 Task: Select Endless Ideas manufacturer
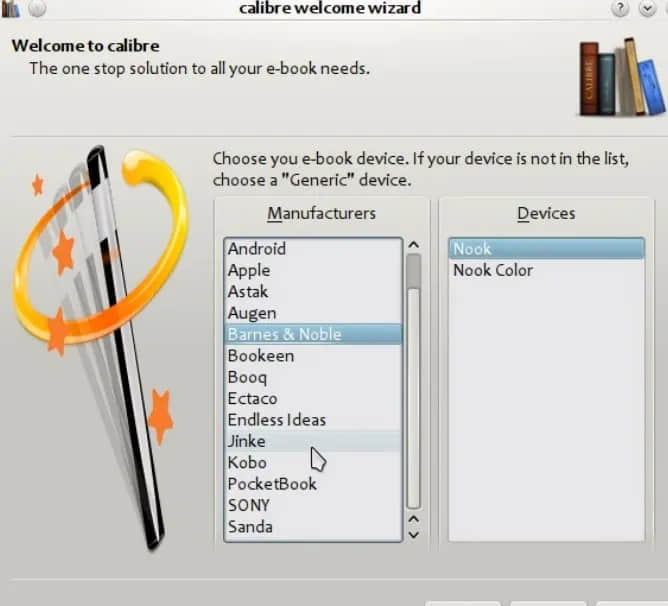313,420
